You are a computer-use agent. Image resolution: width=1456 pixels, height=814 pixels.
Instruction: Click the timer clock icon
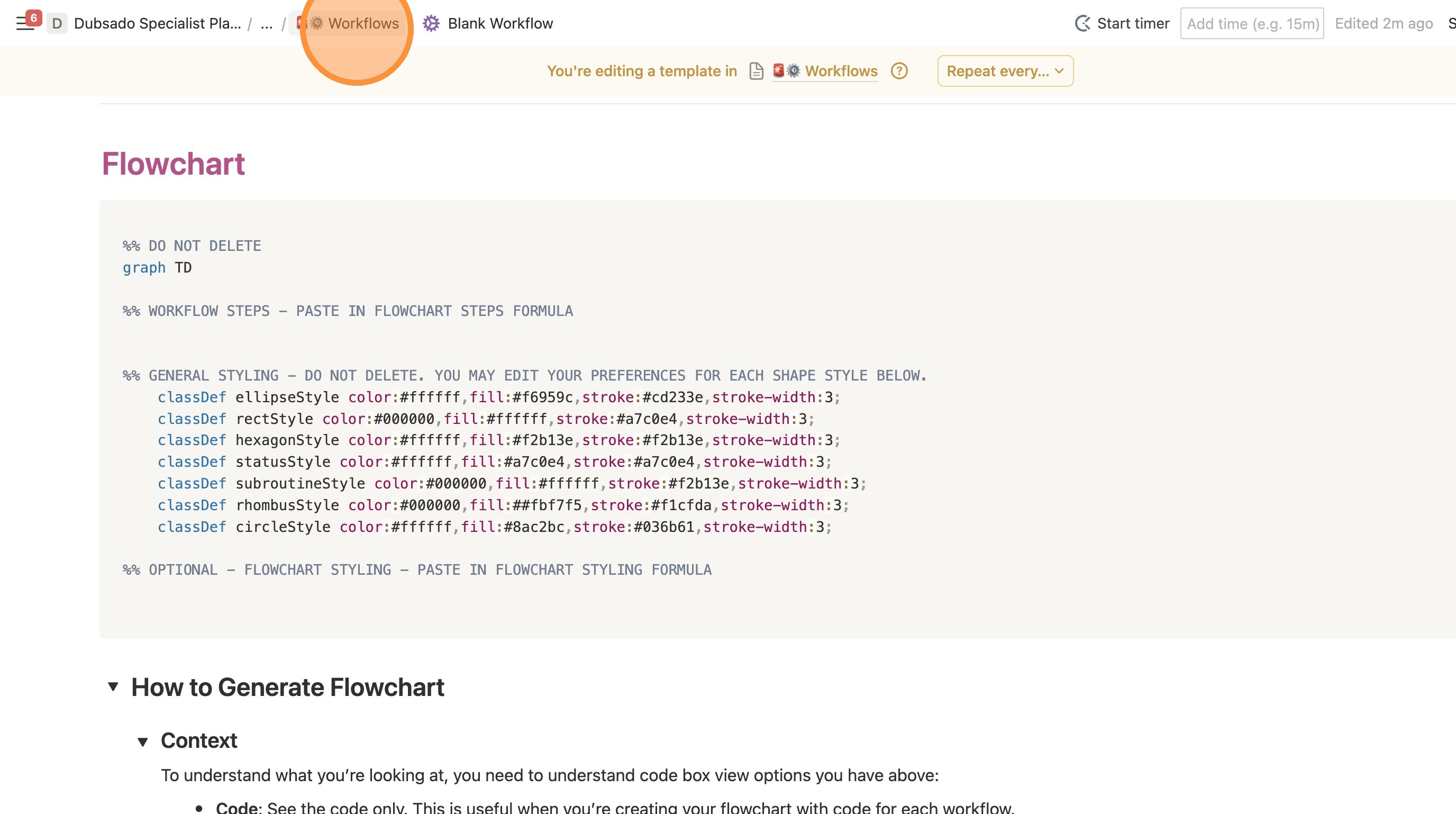click(x=1082, y=23)
